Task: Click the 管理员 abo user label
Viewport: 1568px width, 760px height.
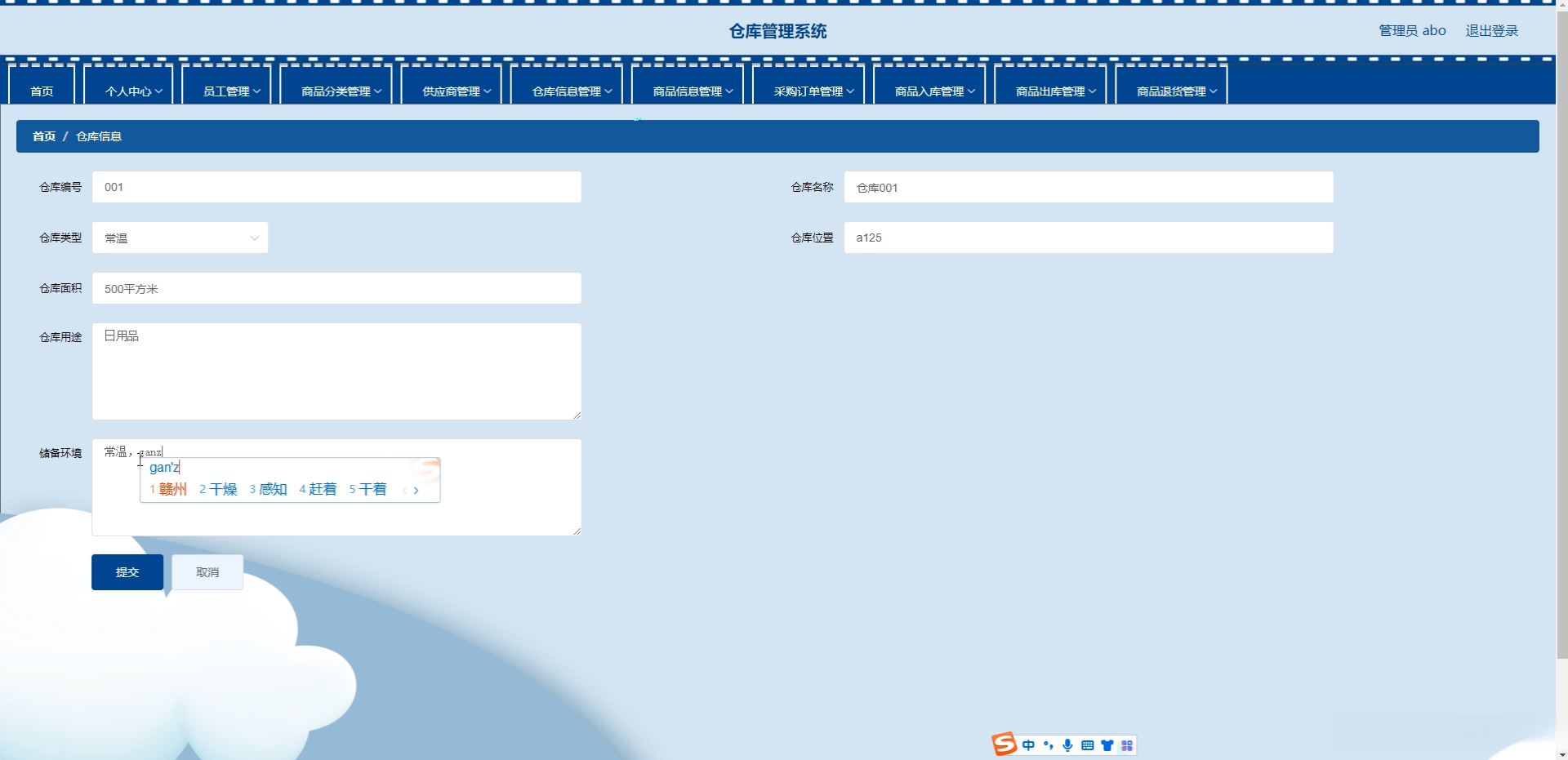Action: [x=1412, y=31]
